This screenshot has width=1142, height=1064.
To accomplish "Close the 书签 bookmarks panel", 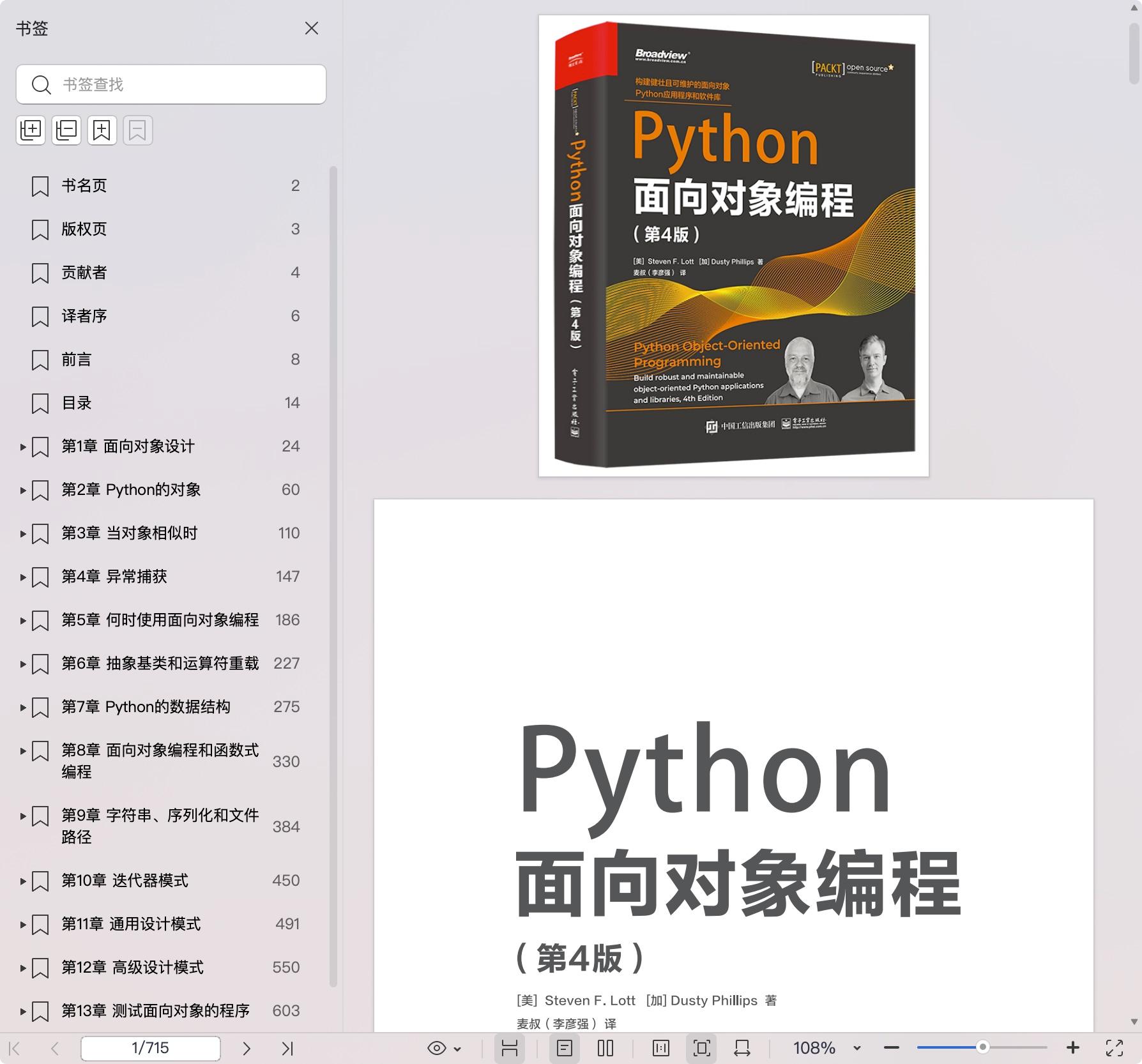I will coord(312,29).
